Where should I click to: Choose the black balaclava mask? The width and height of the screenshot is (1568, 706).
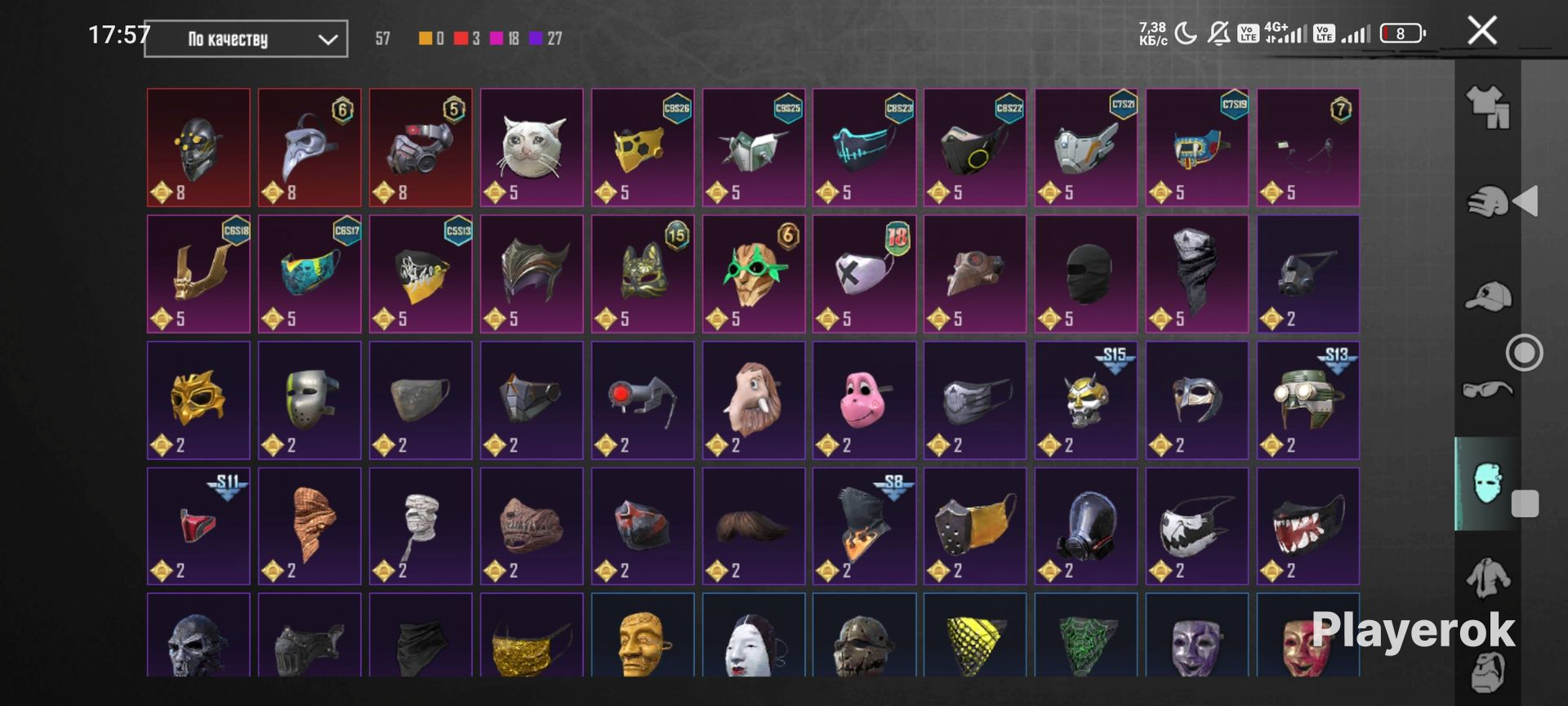[x=1086, y=274]
